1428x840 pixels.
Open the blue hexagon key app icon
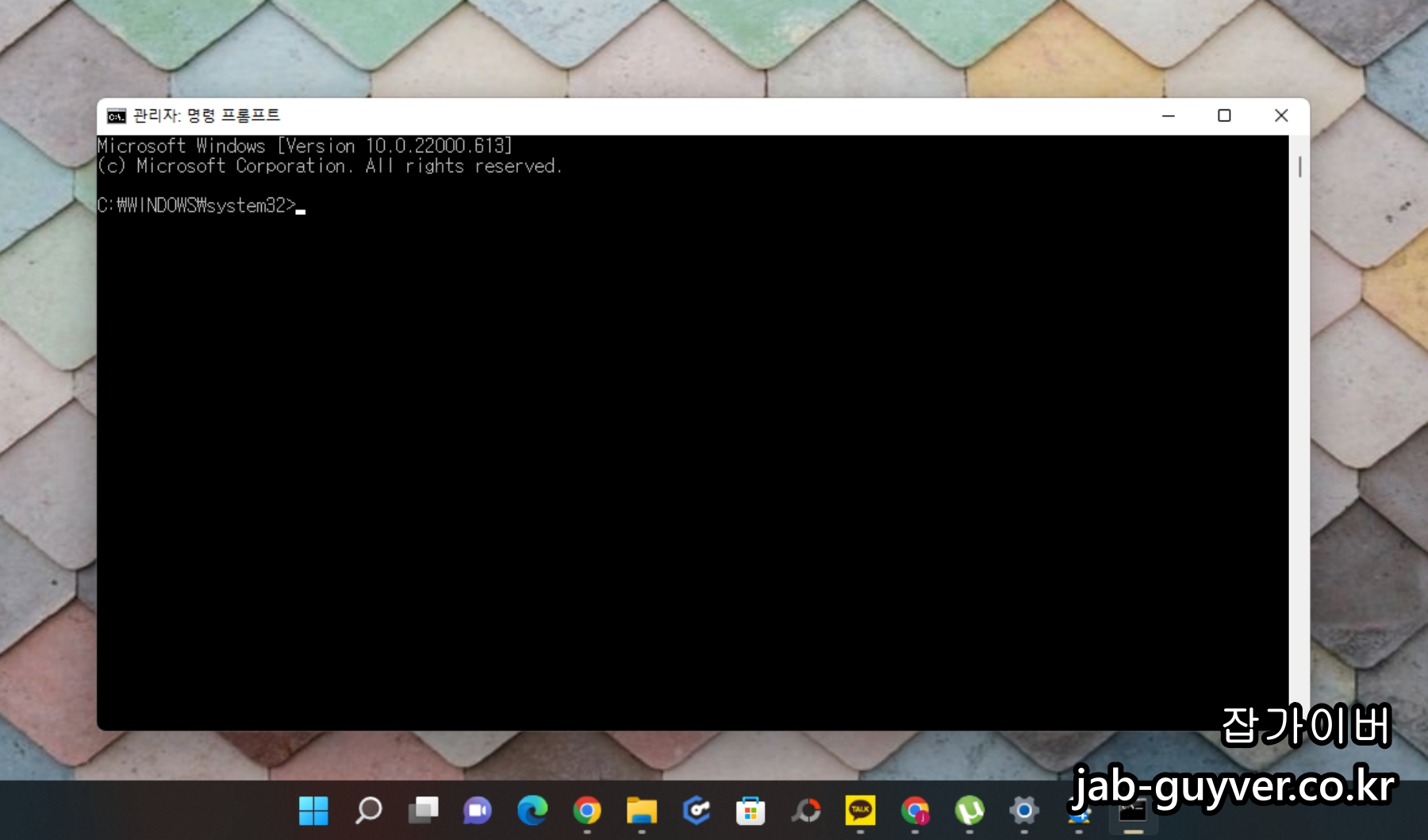(x=696, y=811)
